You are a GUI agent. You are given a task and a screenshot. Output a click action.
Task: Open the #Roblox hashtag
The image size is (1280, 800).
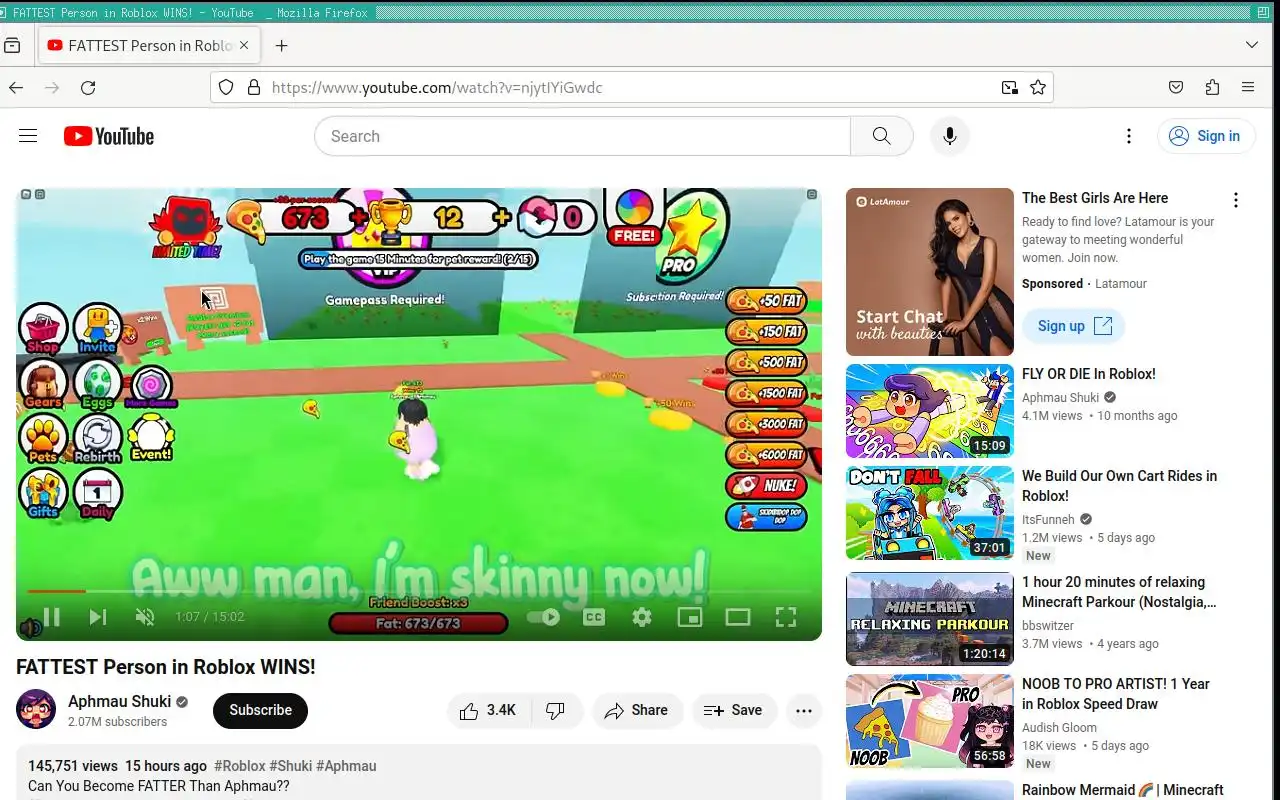[239, 766]
